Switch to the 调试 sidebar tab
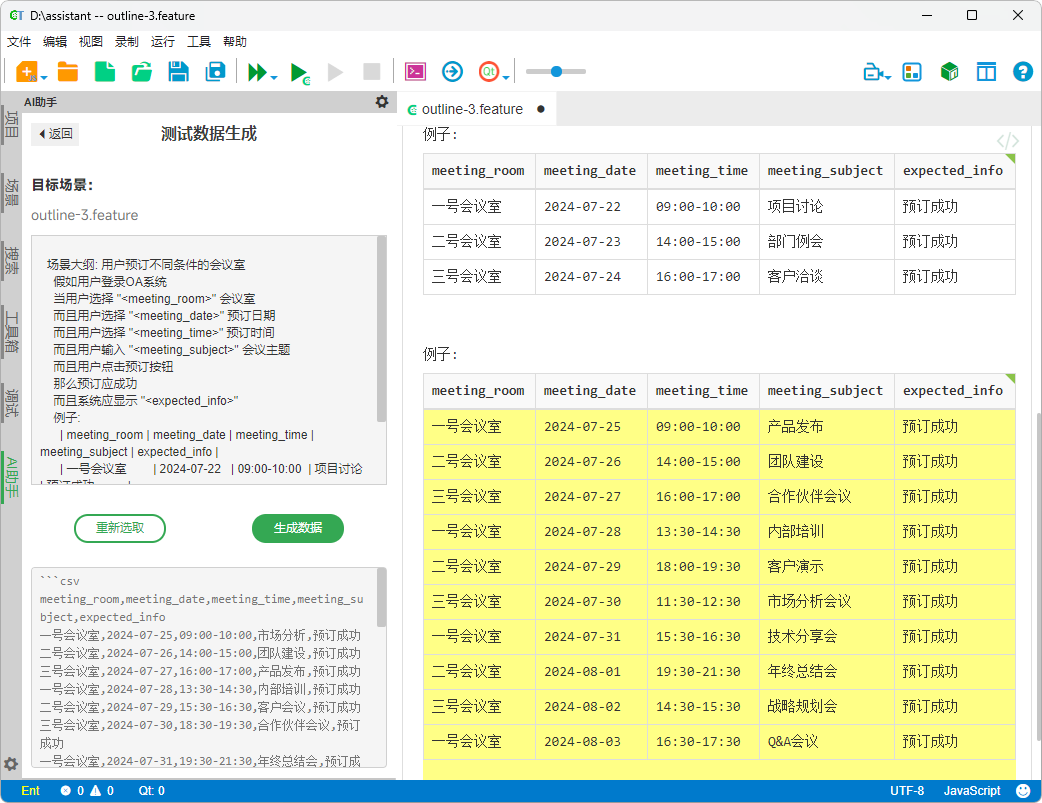This screenshot has width=1042, height=803. point(11,403)
